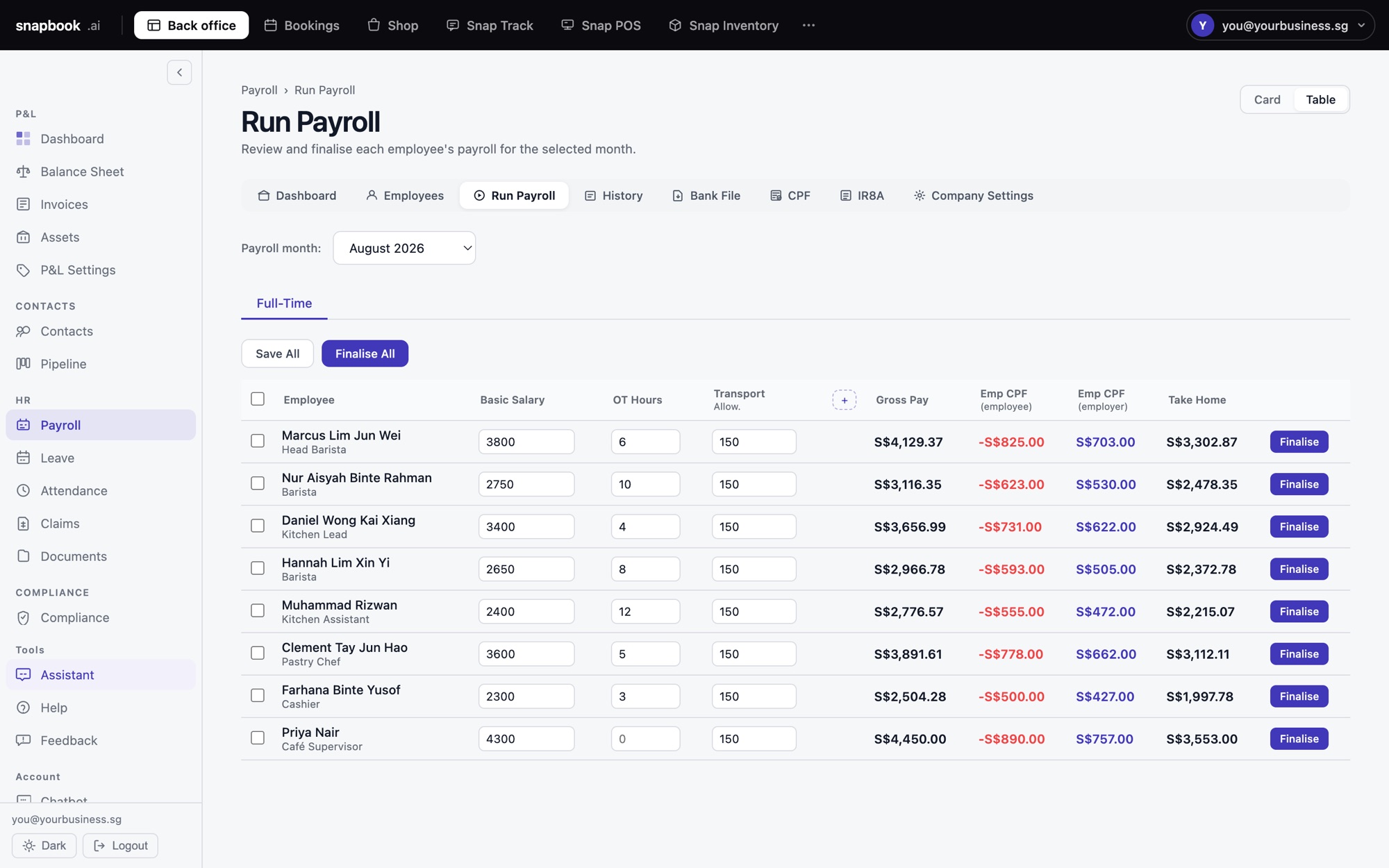Click the Claims receipt icon
1389x868 pixels.
(24, 524)
